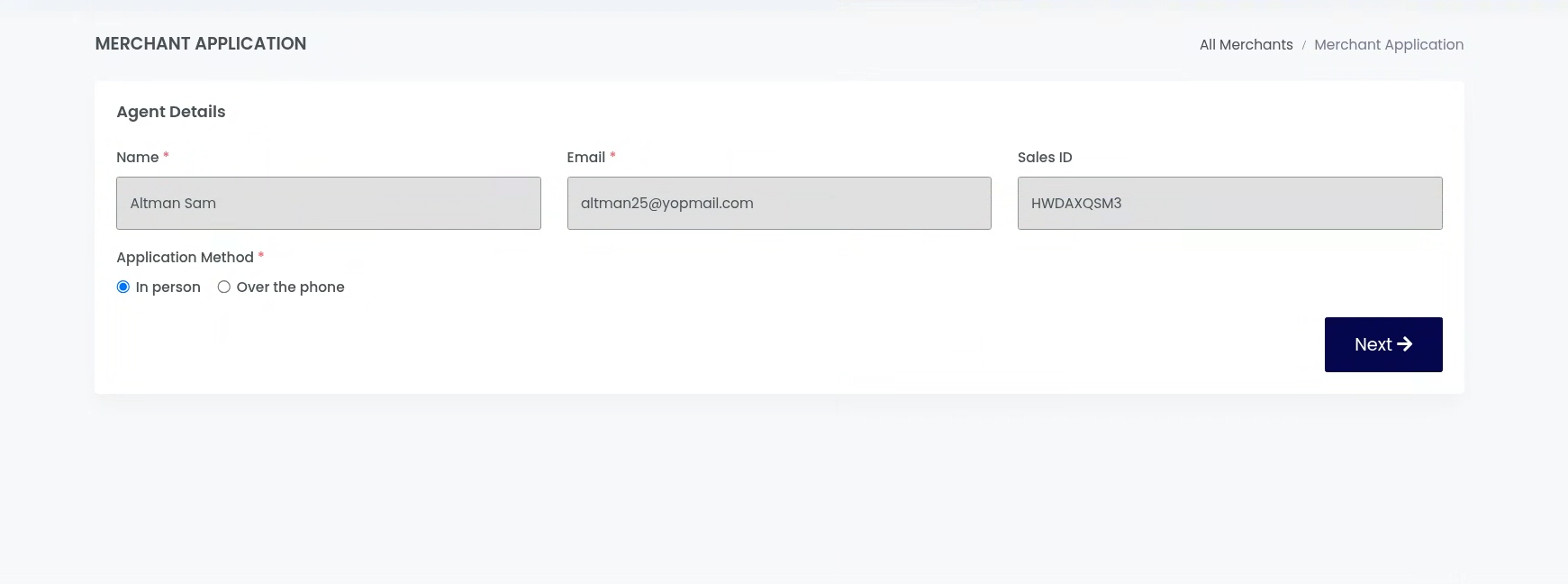
Task: Click the red asterisk beside Email
Action: [612, 156]
